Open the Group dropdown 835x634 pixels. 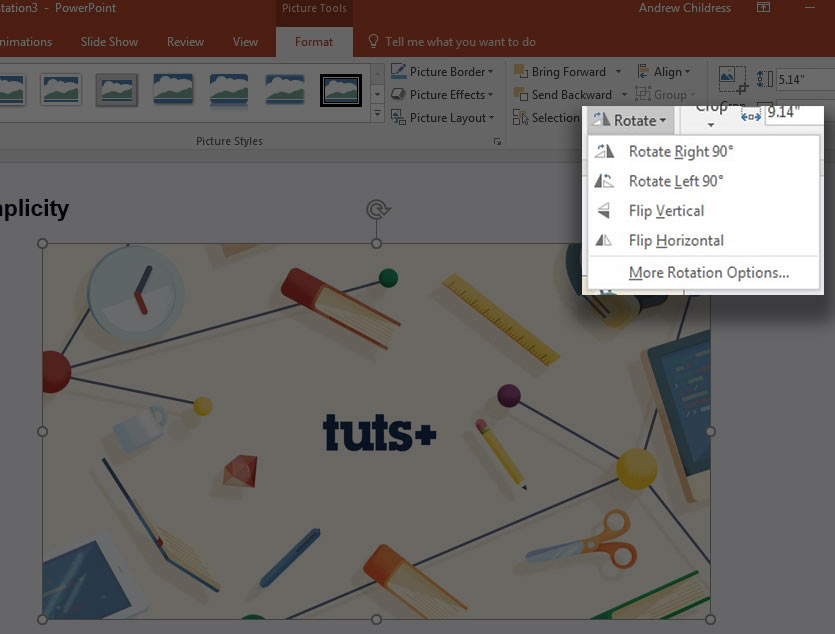[x=666, y=95]
